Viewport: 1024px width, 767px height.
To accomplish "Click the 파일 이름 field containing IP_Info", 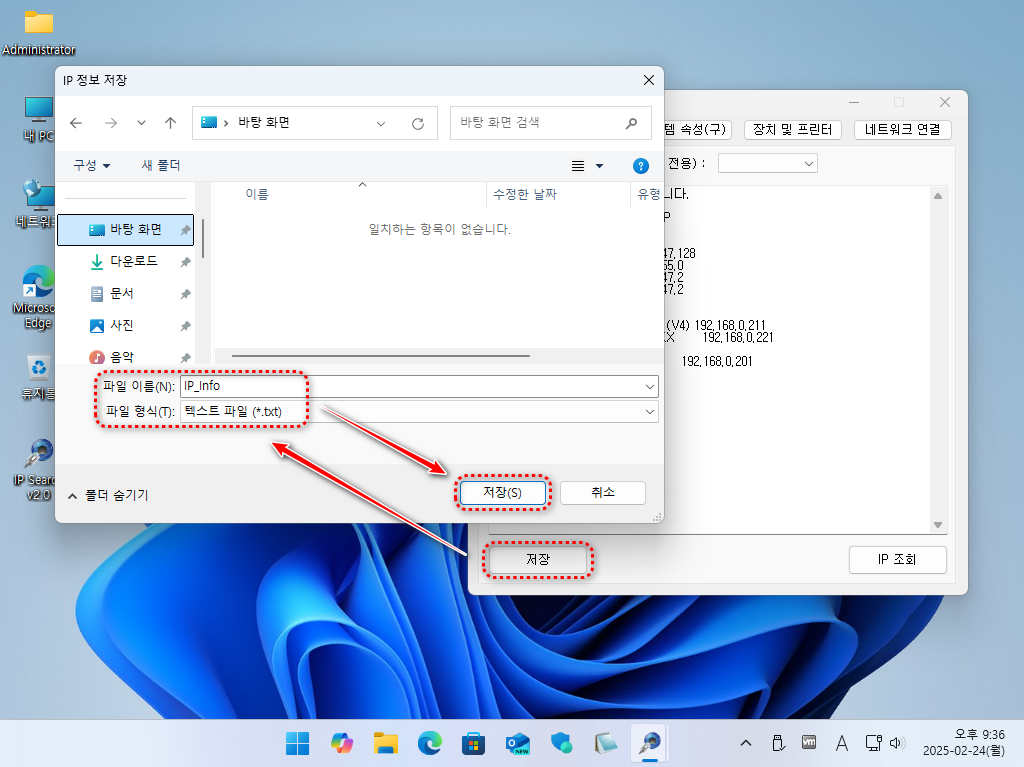I will point(419,386).
